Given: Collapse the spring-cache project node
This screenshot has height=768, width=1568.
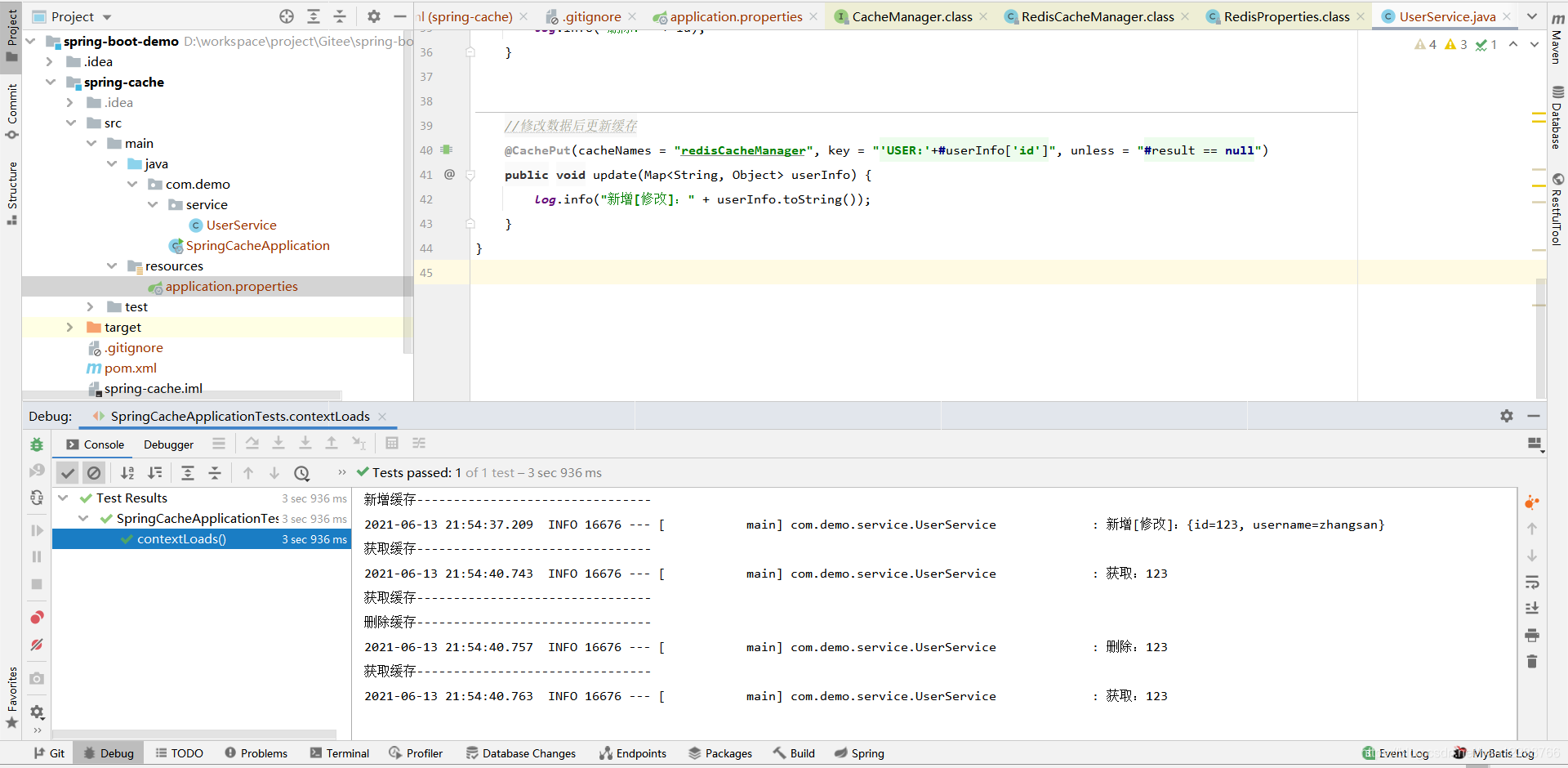Looking at the screenshot, I should click(x=51, y=82).
